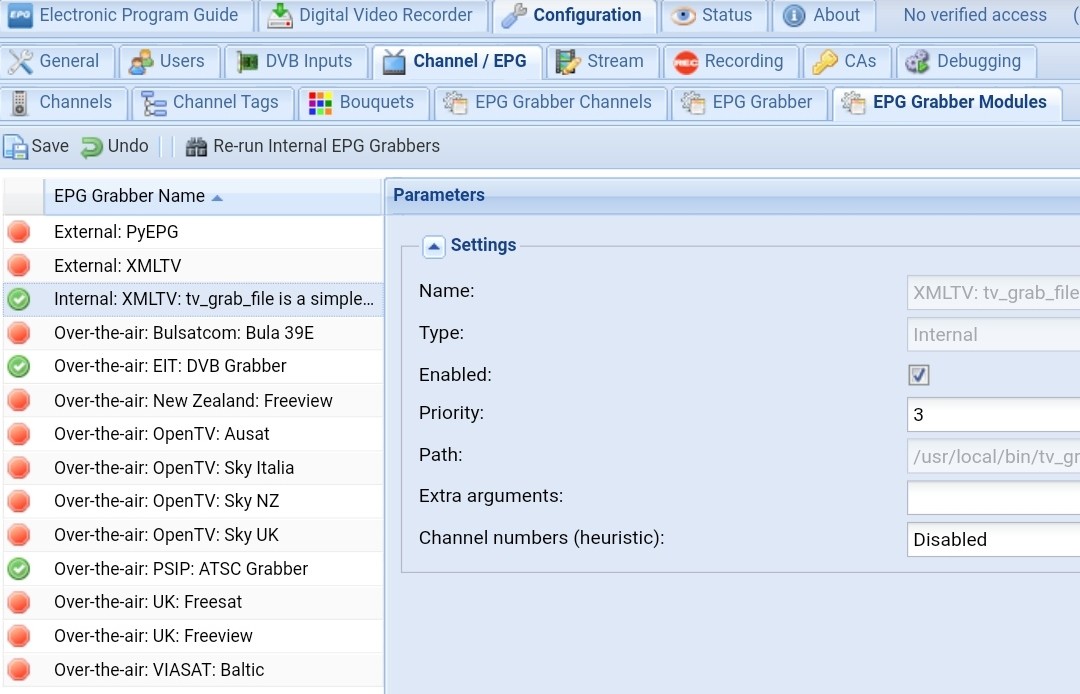
Task: Click green enabled icon for Internal XMLTV
Action: coord(19,299)
